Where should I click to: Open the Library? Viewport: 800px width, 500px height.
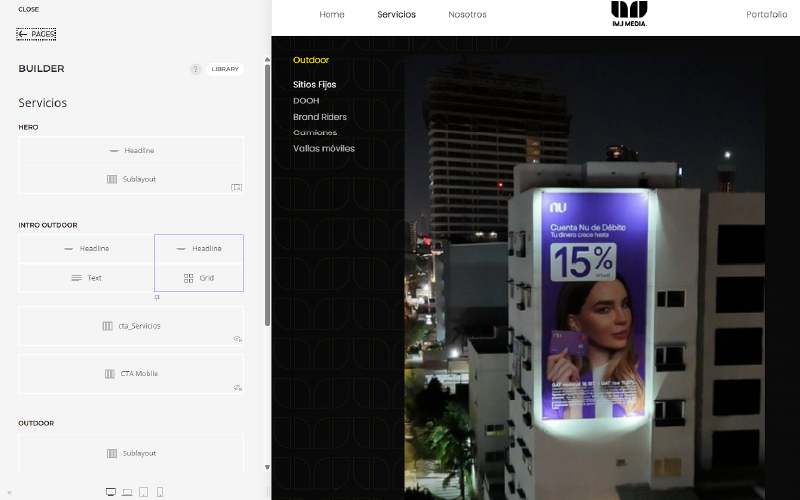(225, 69)
